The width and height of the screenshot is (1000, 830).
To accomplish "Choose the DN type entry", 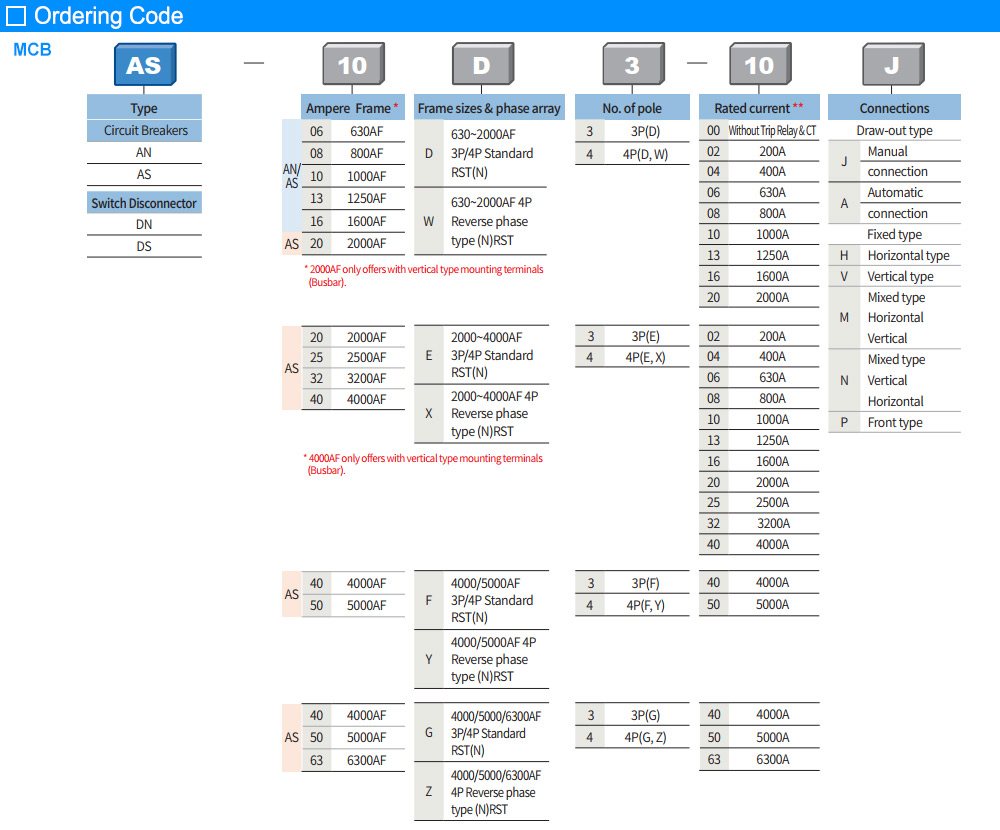I will pyautogui.click(x=144, y=225).
